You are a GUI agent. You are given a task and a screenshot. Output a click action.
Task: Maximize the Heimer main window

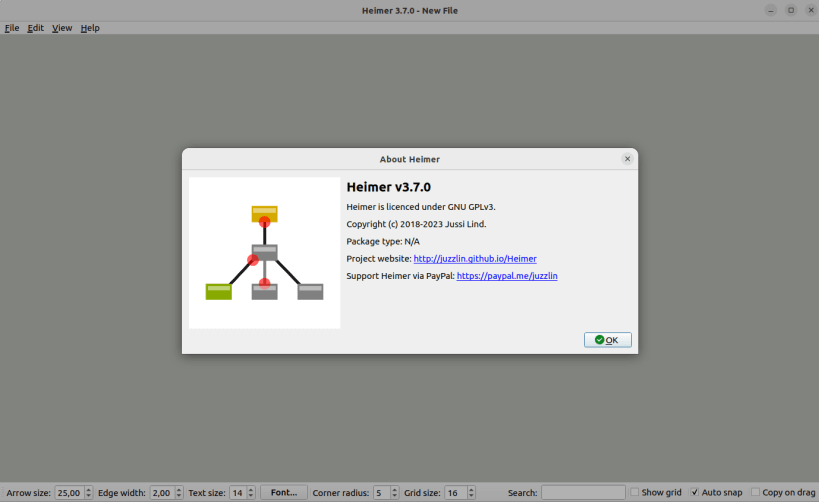(791, 10)
